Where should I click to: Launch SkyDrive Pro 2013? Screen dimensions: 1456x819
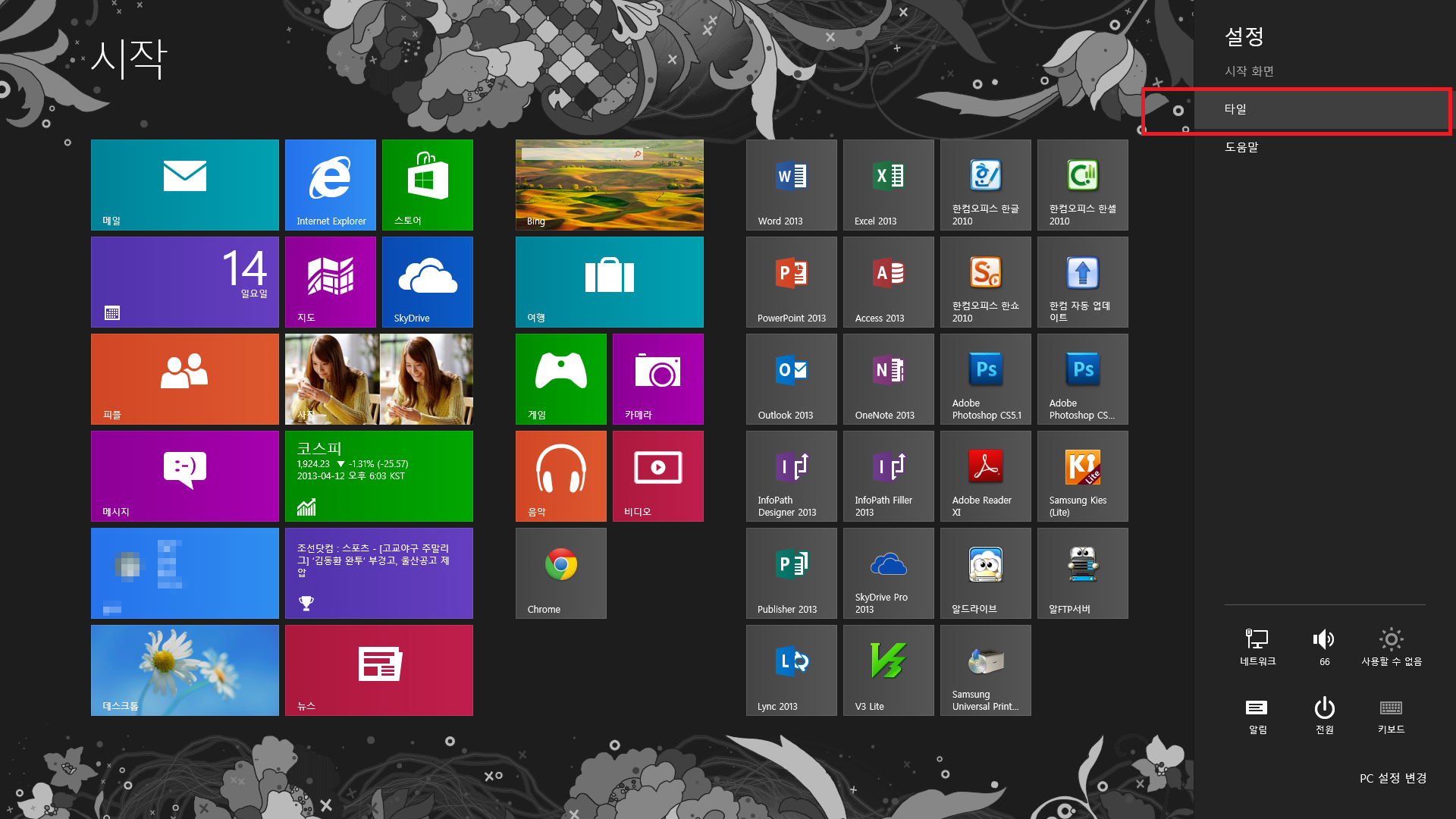(889, 573)
